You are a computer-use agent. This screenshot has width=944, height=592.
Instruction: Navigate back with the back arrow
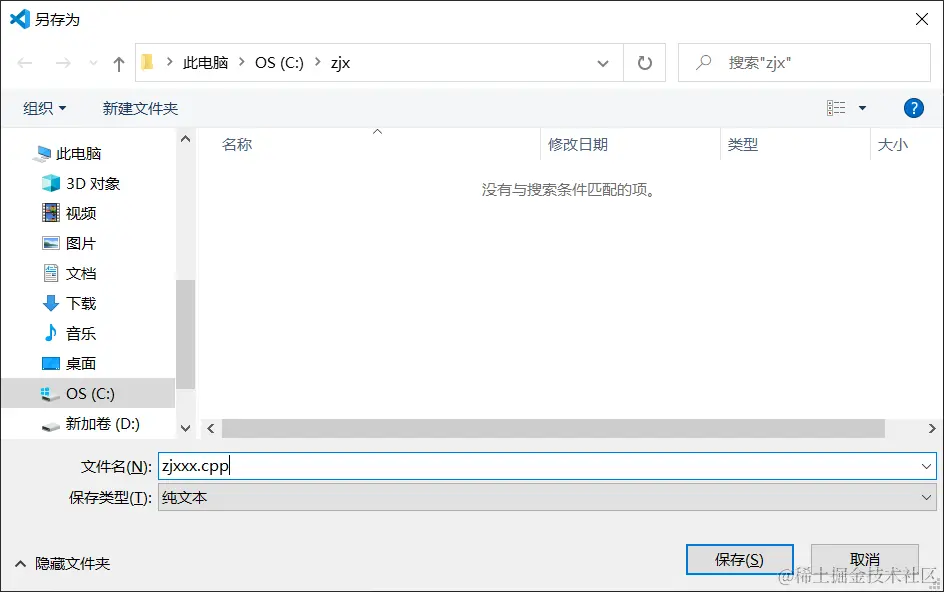(23, 62)
